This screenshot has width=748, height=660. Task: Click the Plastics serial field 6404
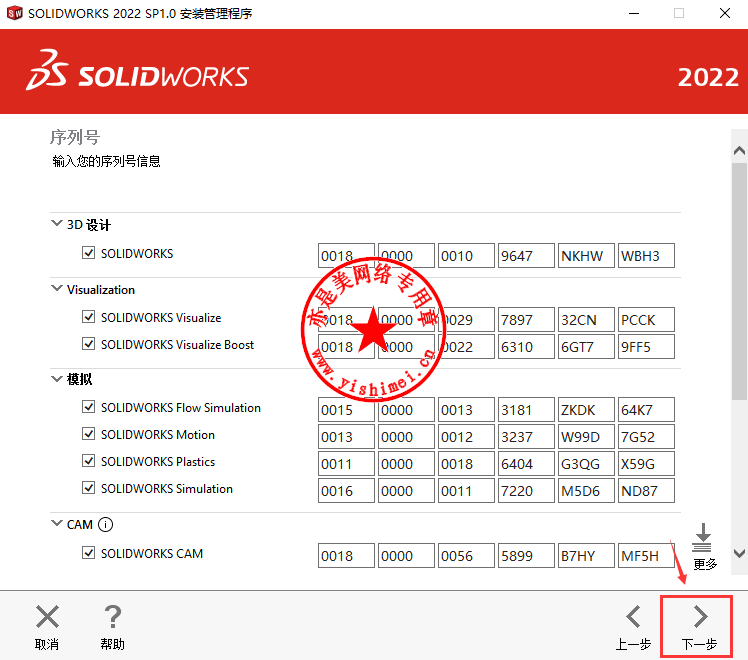coord(526,464)
